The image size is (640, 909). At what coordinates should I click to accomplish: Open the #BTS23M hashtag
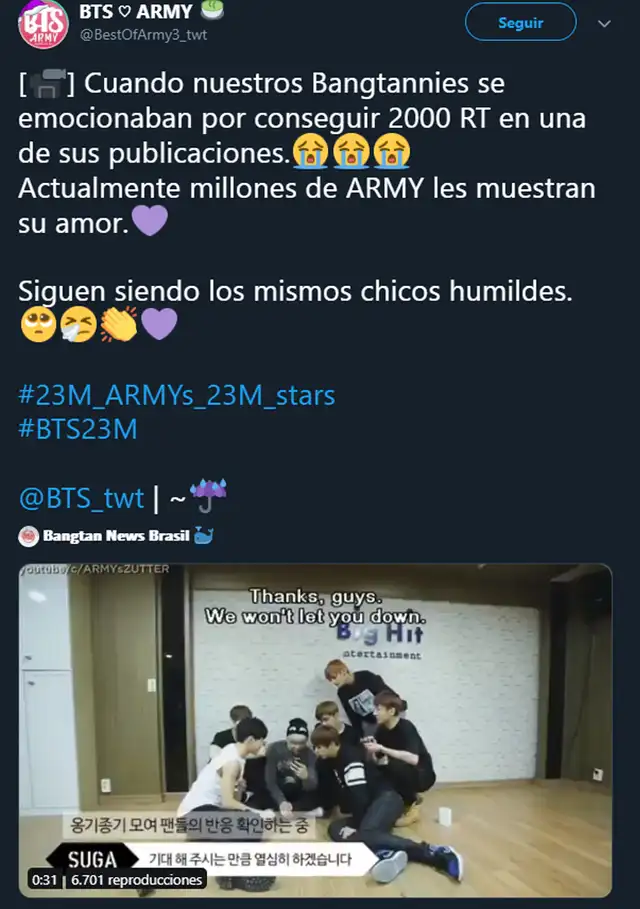(x=78, y=430)
